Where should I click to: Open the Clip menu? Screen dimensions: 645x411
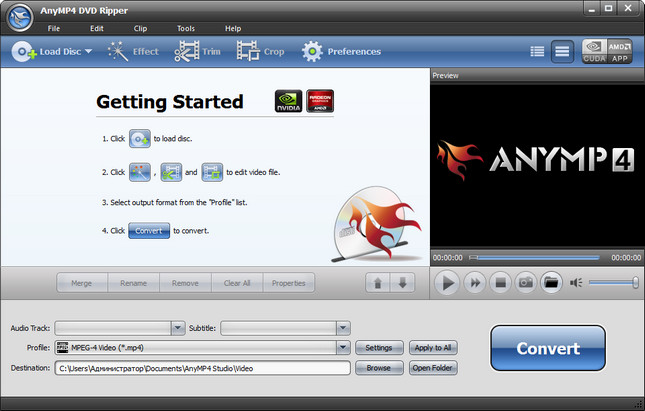pos(140,28)
